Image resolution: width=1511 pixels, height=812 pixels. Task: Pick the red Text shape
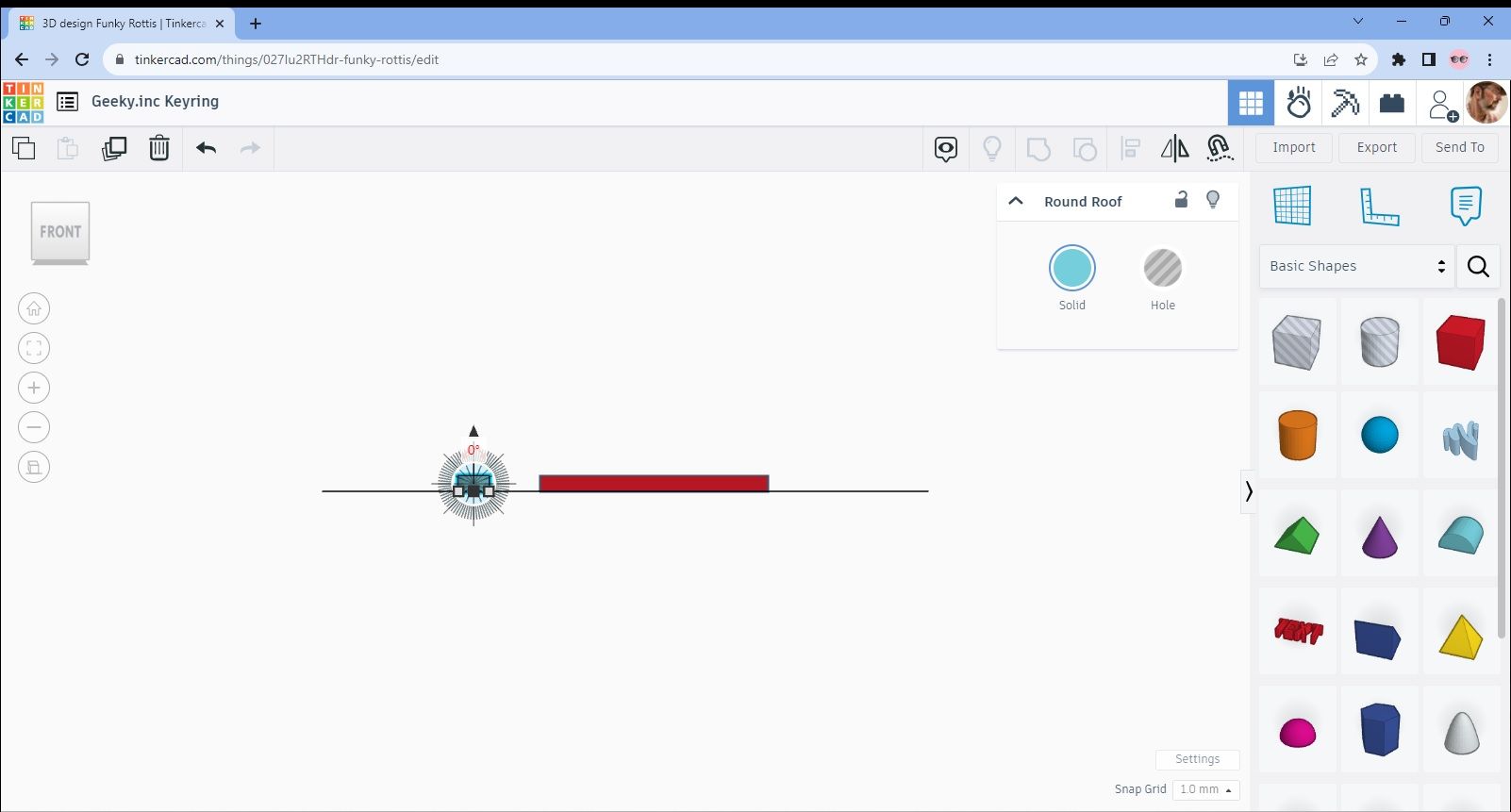1299,631
